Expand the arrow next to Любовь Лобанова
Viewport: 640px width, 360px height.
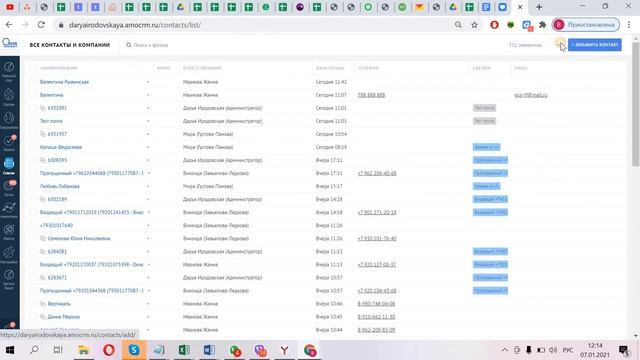(148, 187)
